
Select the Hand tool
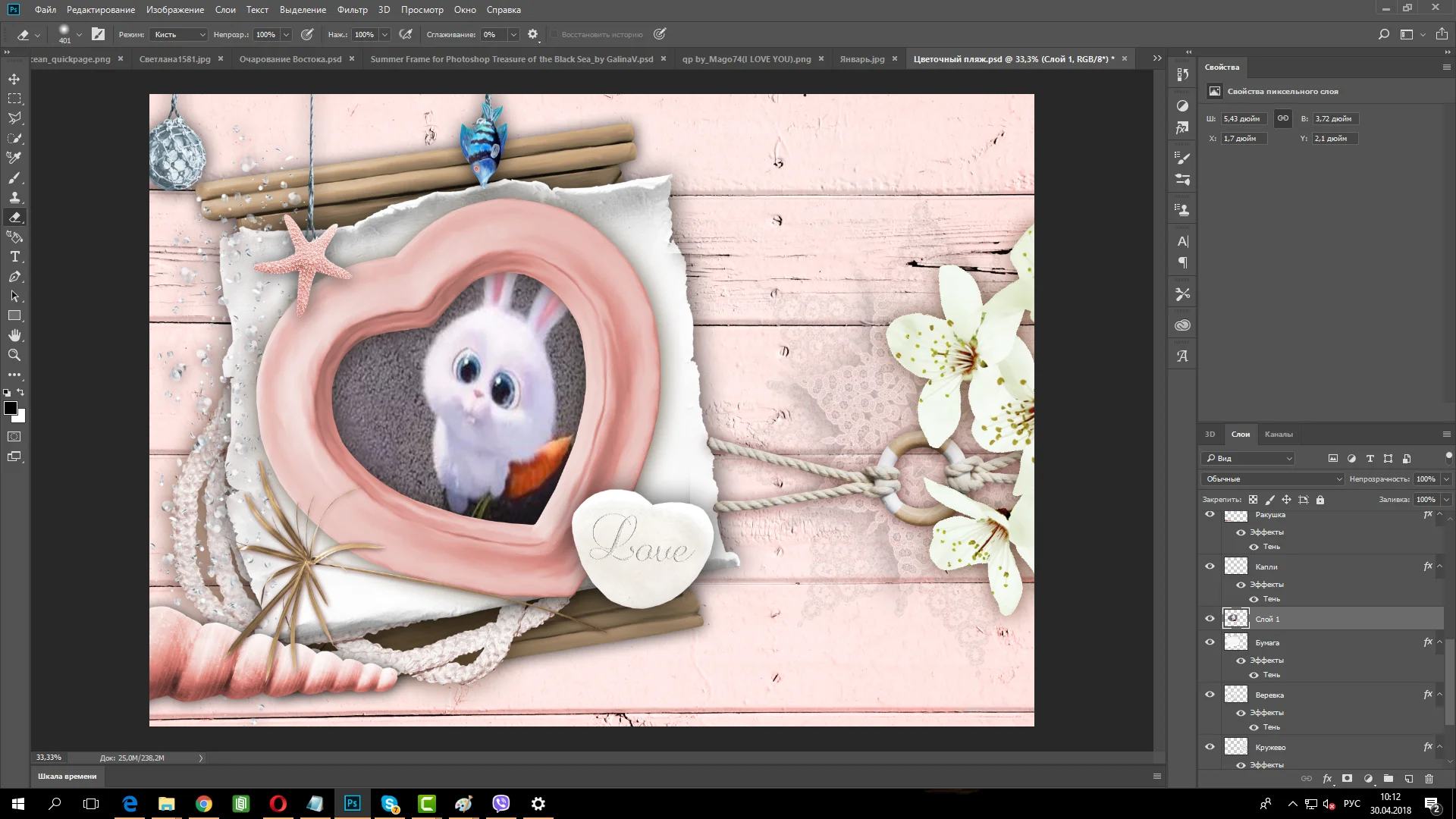[14, 335]
